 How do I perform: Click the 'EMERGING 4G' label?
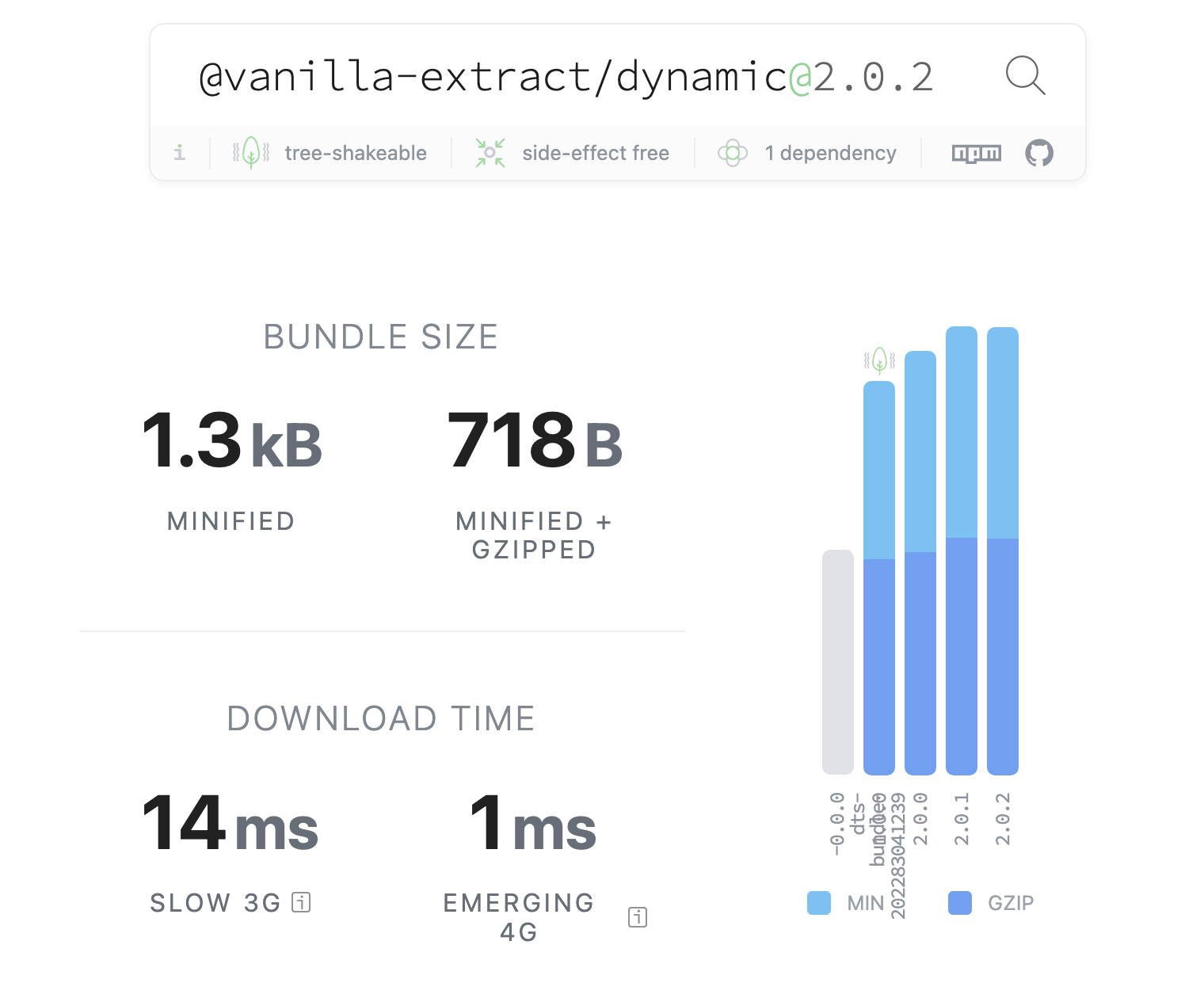[x=519, y=917]
